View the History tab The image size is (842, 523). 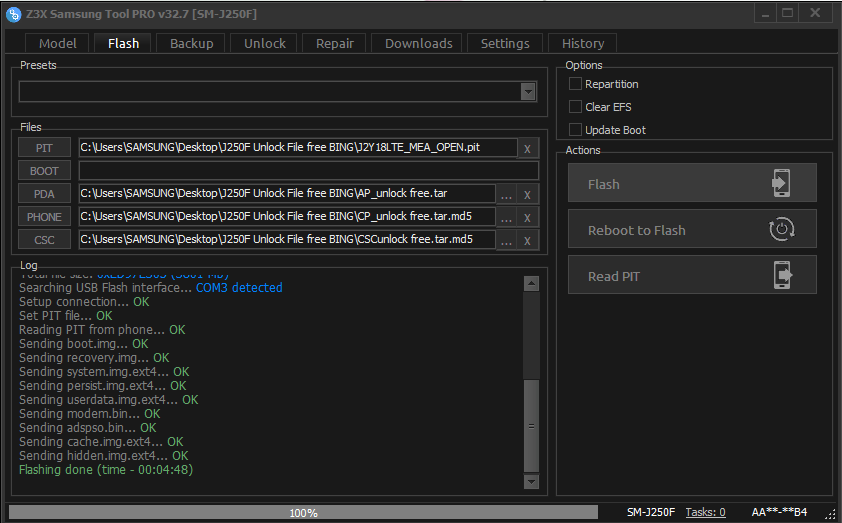tap(583, 43)
